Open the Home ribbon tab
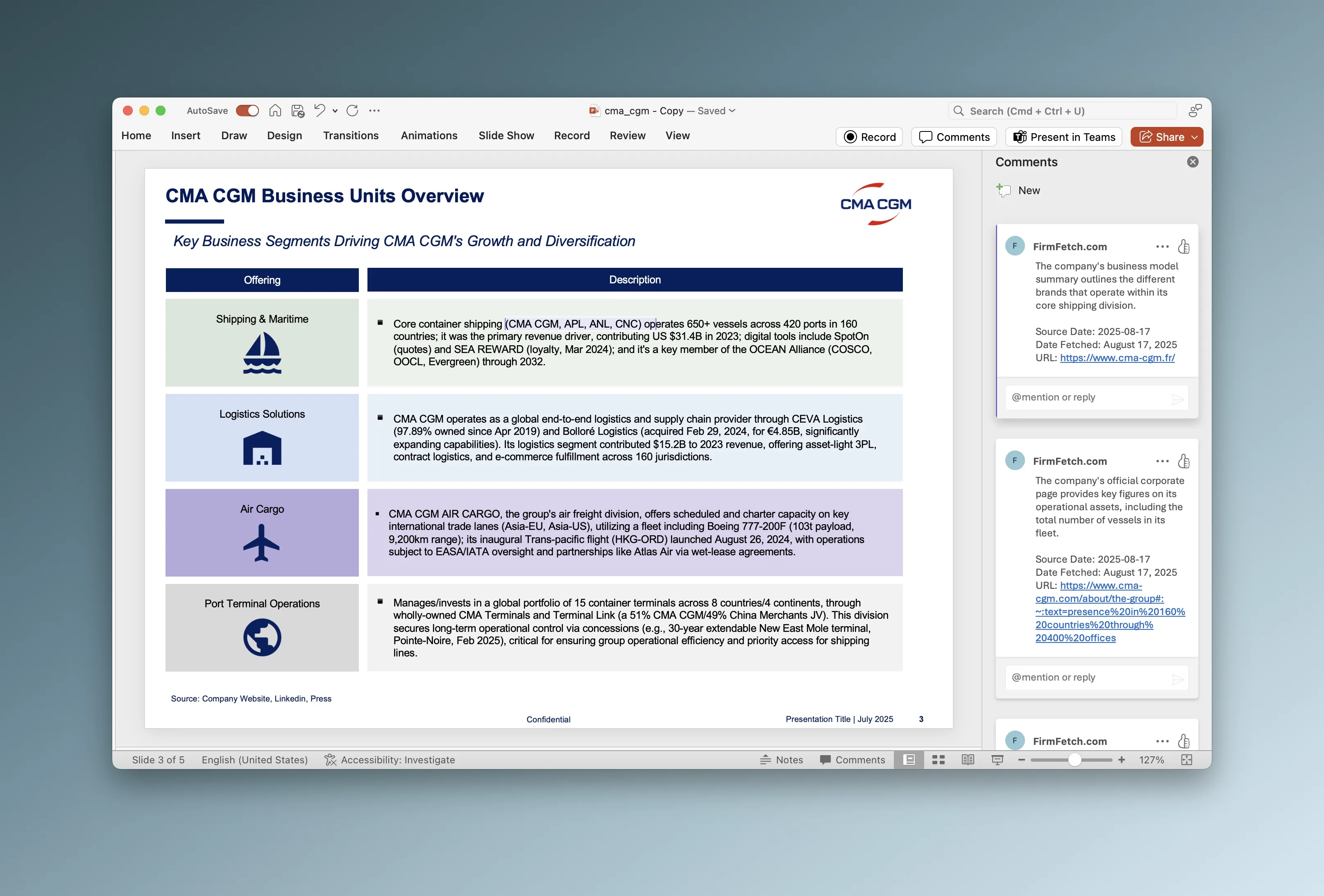Screen dimensions: 1324x896 (136, 136)
